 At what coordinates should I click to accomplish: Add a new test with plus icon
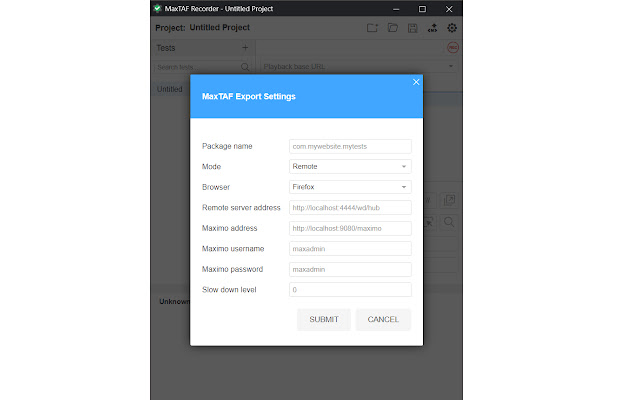(245, 48)
